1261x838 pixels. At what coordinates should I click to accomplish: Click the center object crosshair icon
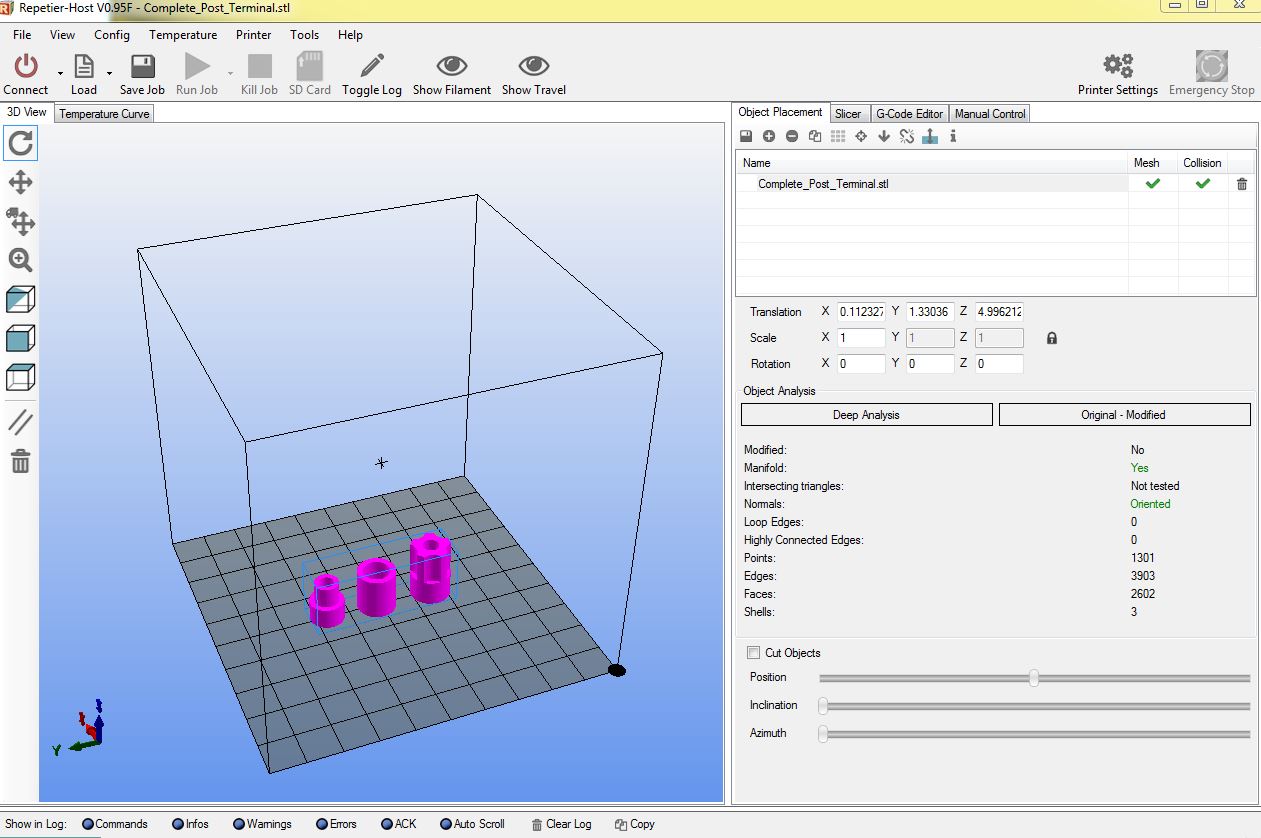coord(861,136)
